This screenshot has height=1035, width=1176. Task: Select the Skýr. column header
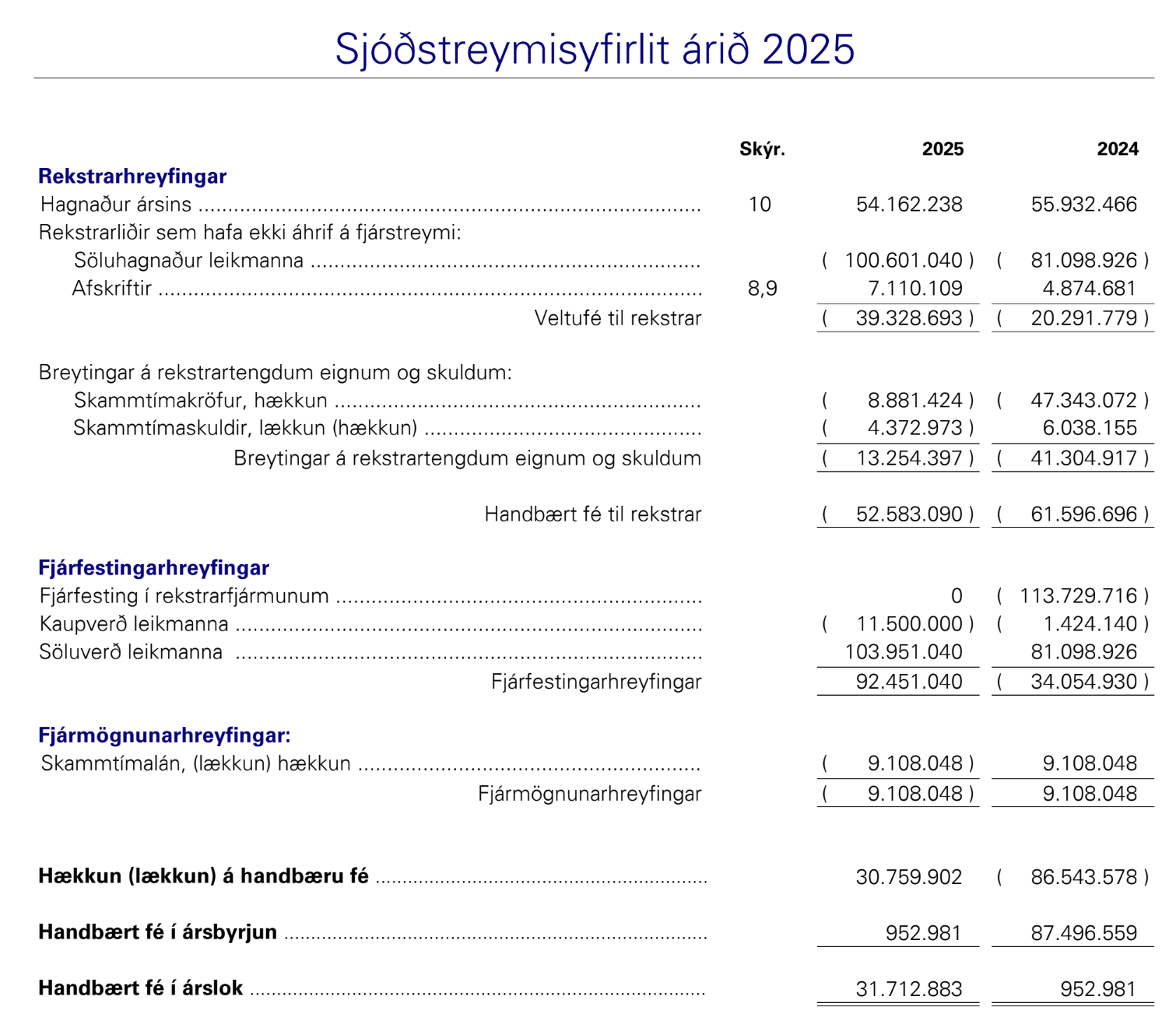coord(762,149)
